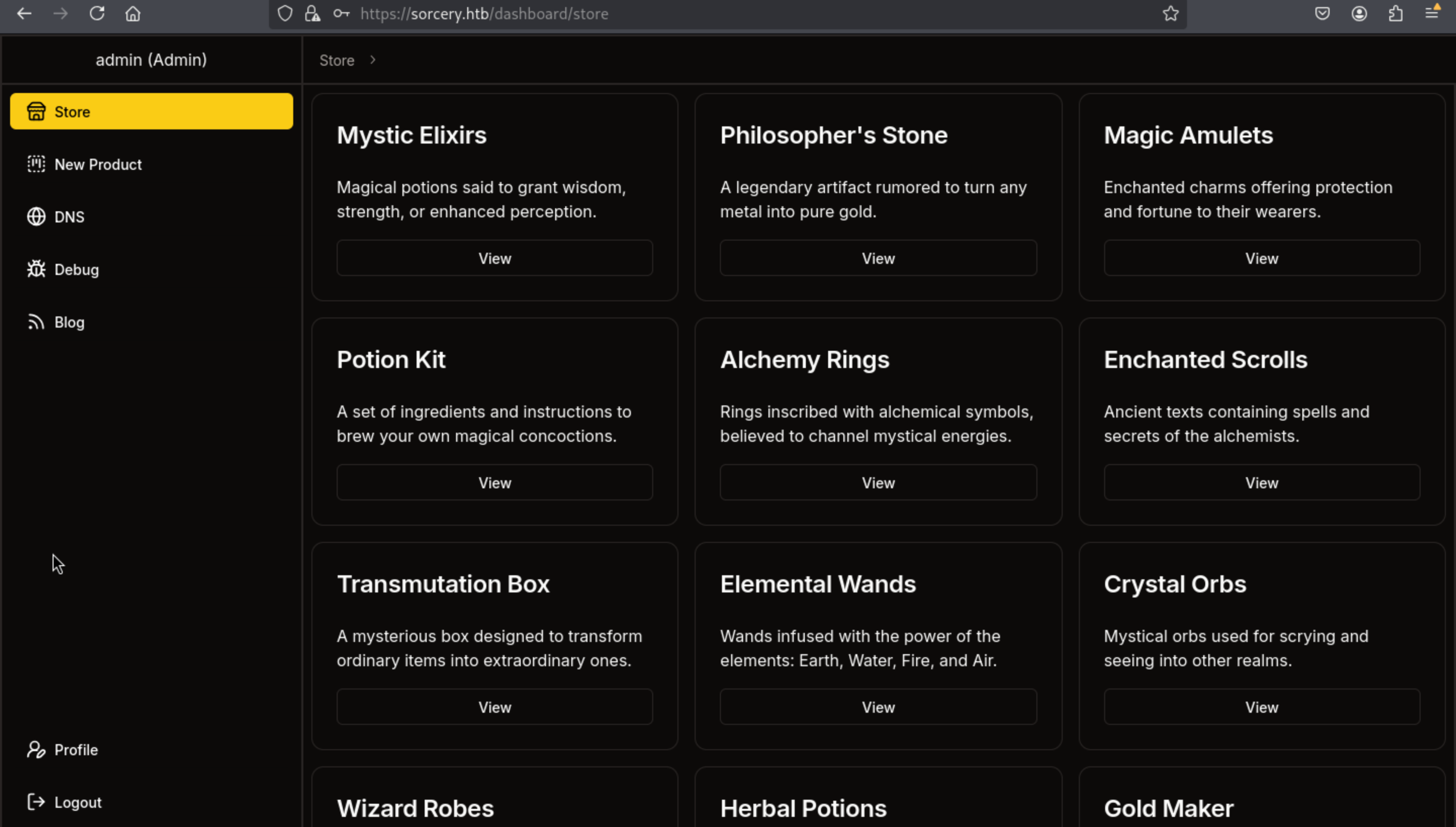Screen dimensions: 1456x827
Task: Click the Herbal Potions card title
Action: pyautogui.click(x=803, y=808)
